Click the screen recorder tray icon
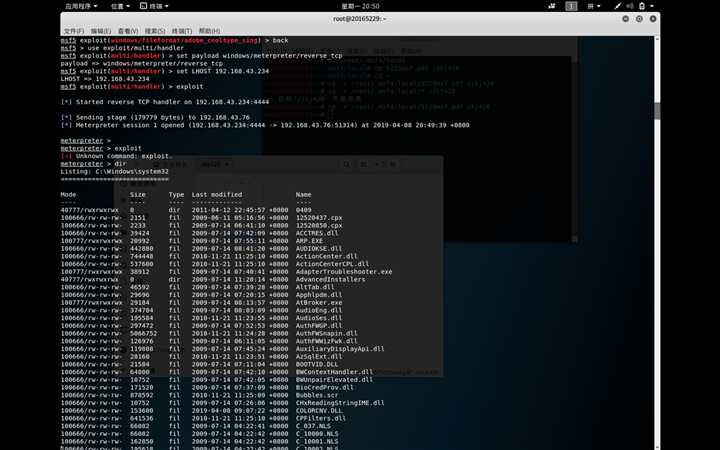 pyautogui.click(x=552, y=6)
